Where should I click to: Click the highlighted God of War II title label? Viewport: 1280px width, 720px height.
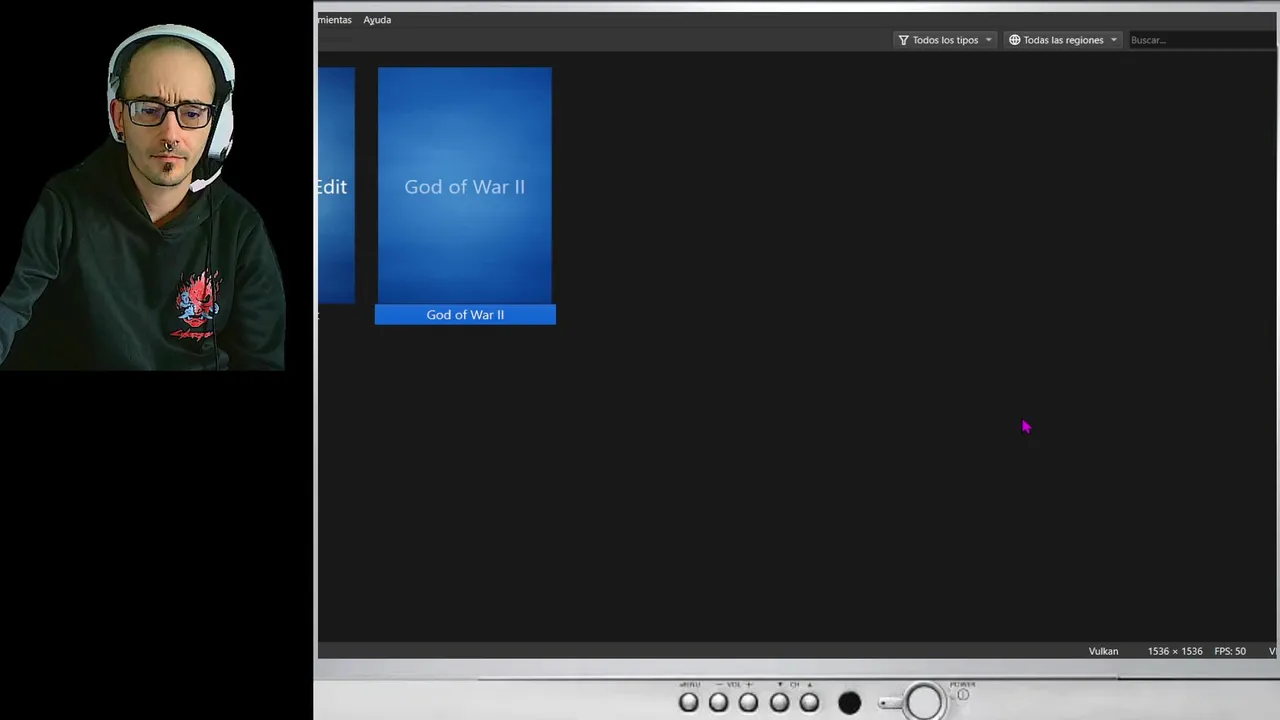click(x=465, y=315)
